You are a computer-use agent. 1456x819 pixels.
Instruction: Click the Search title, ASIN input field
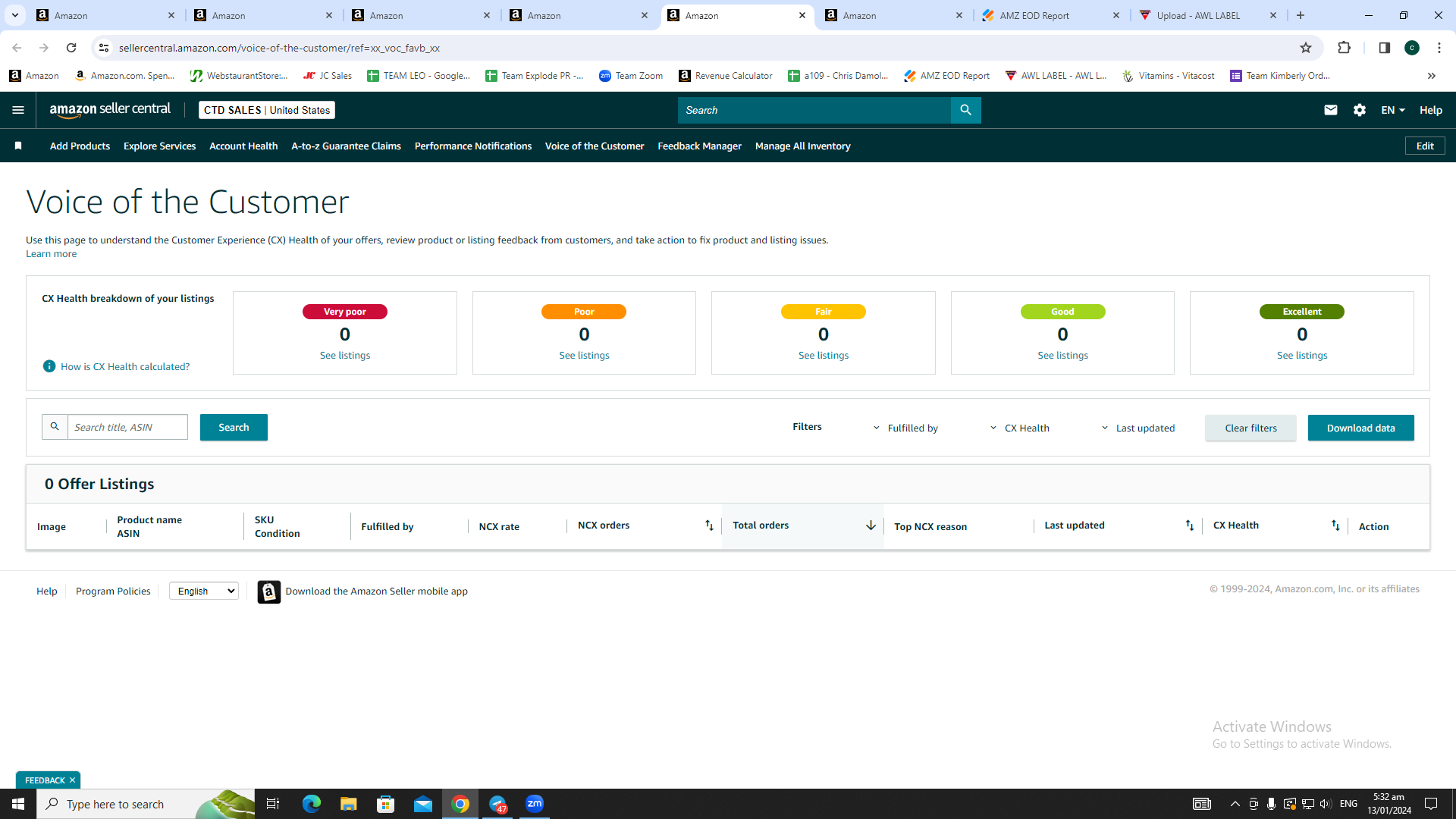pos(127,427)
